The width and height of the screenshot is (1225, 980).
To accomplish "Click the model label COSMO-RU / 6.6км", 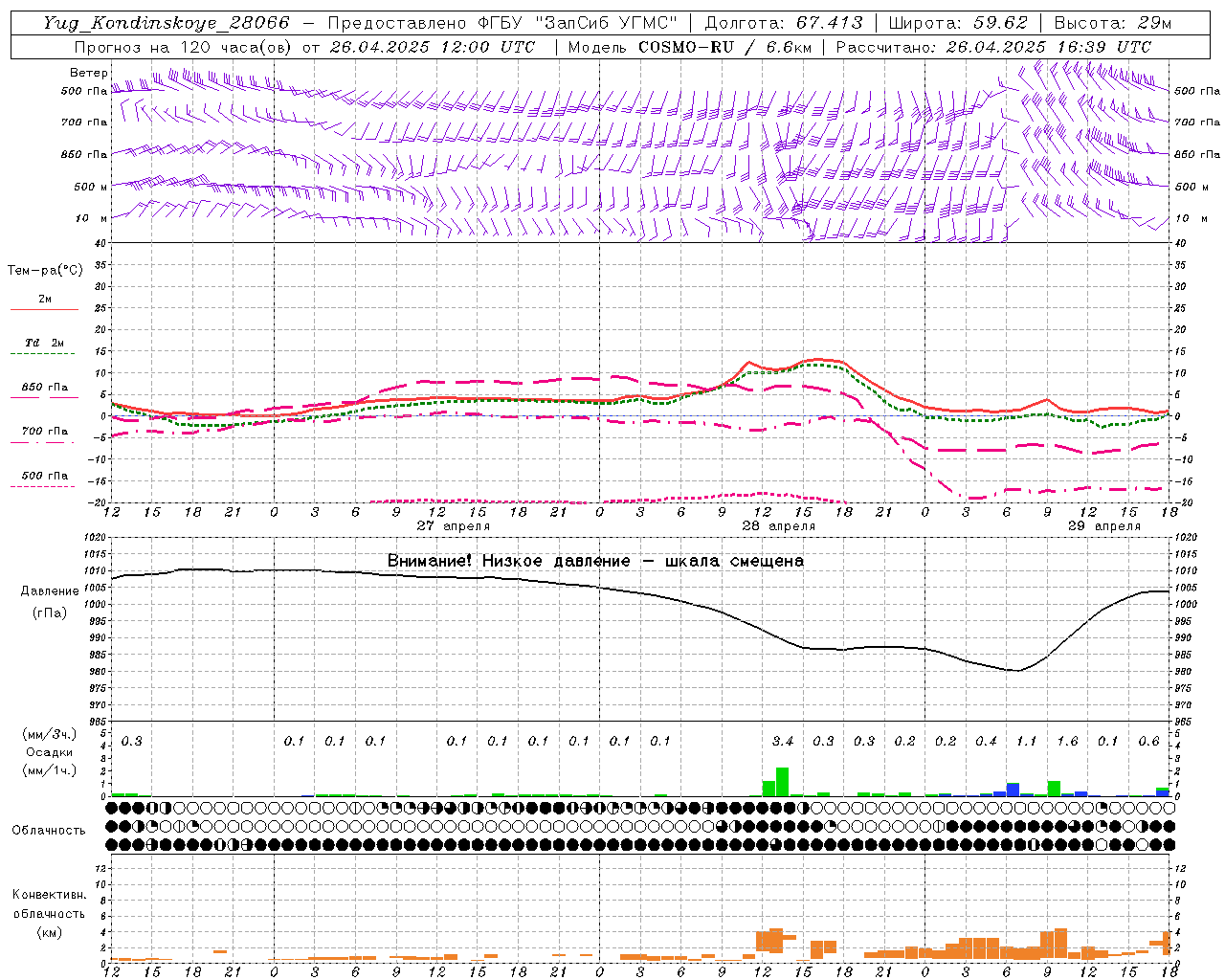I will tap(725, 47).
